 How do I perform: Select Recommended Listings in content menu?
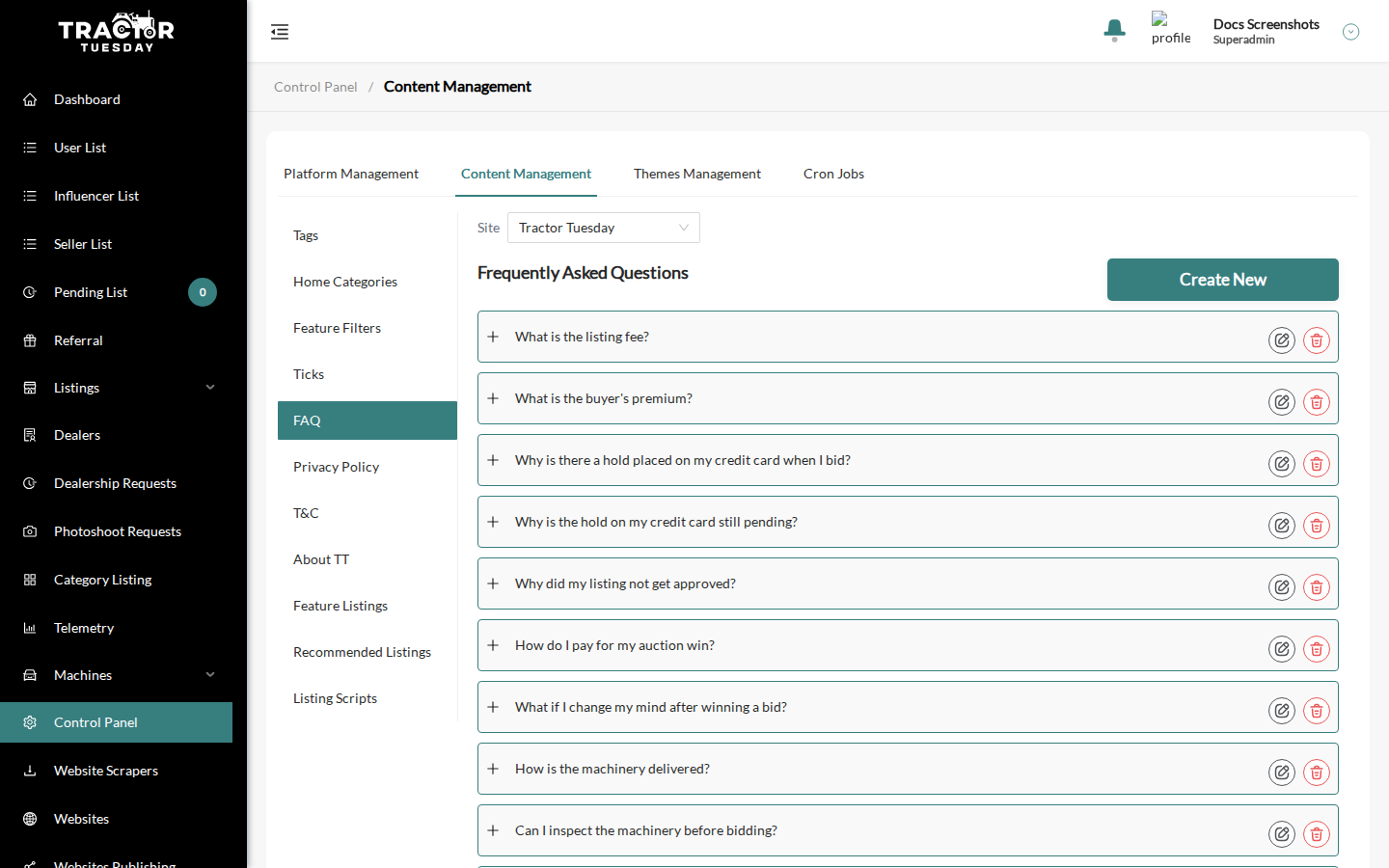tap(368, 652)
